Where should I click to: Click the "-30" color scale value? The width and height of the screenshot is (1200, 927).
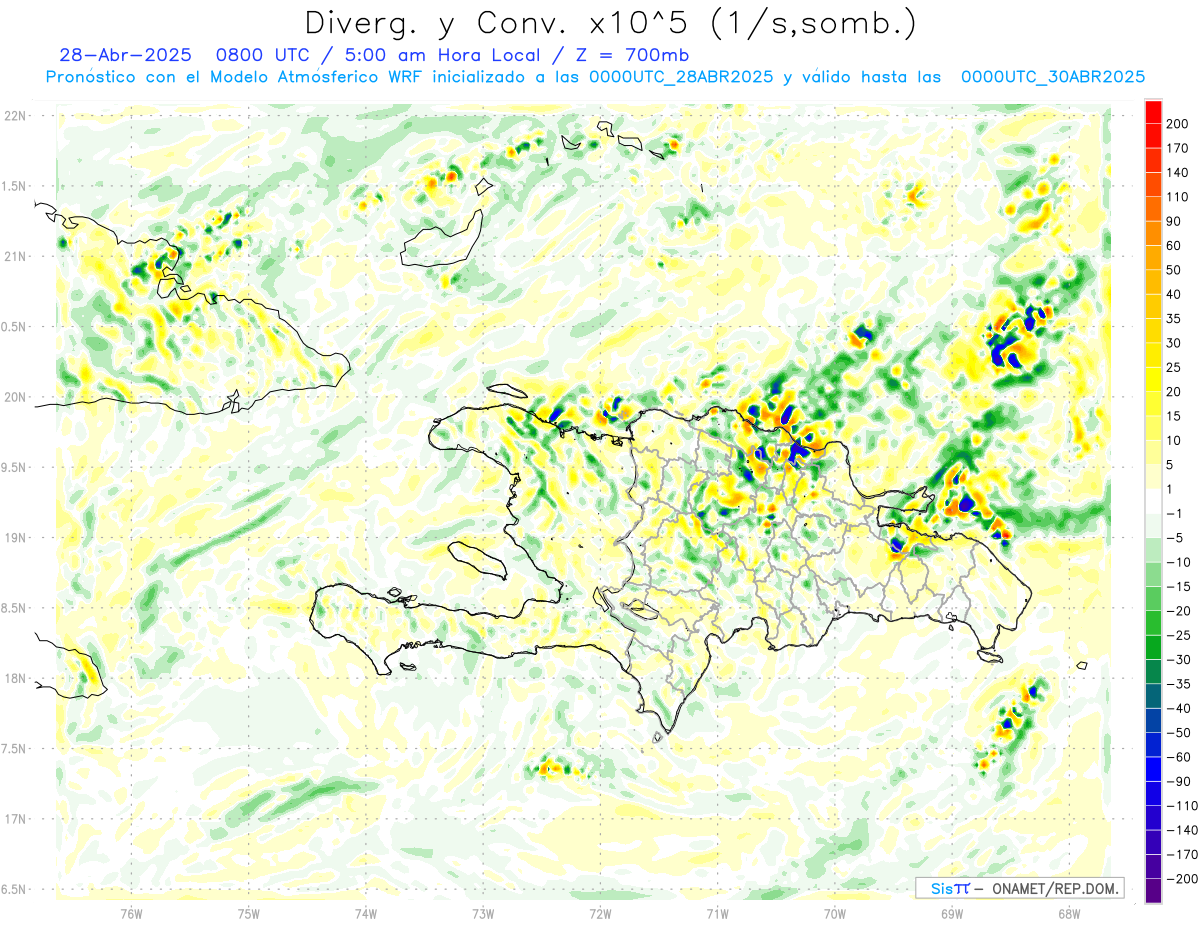click(1179, 659)
